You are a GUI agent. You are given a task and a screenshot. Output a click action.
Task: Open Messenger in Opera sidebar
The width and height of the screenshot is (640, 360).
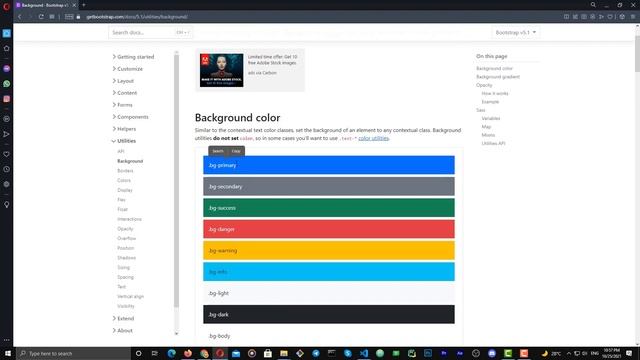pos(7,69)
